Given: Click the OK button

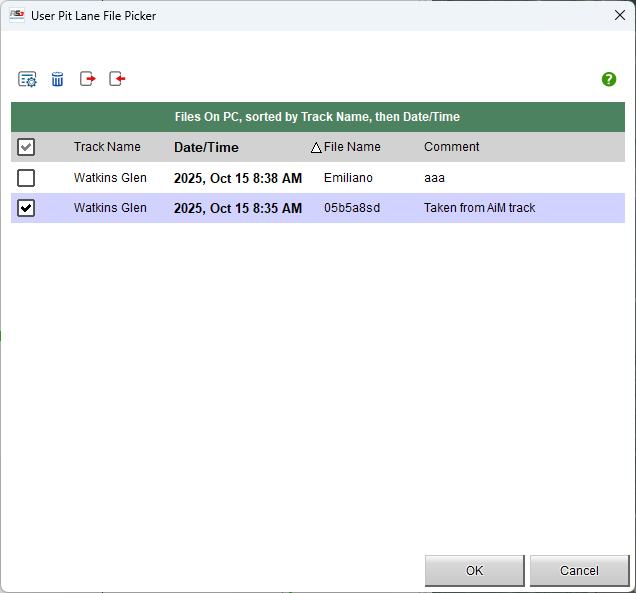Looking at the screenshot, I should (x=474, y=571).
